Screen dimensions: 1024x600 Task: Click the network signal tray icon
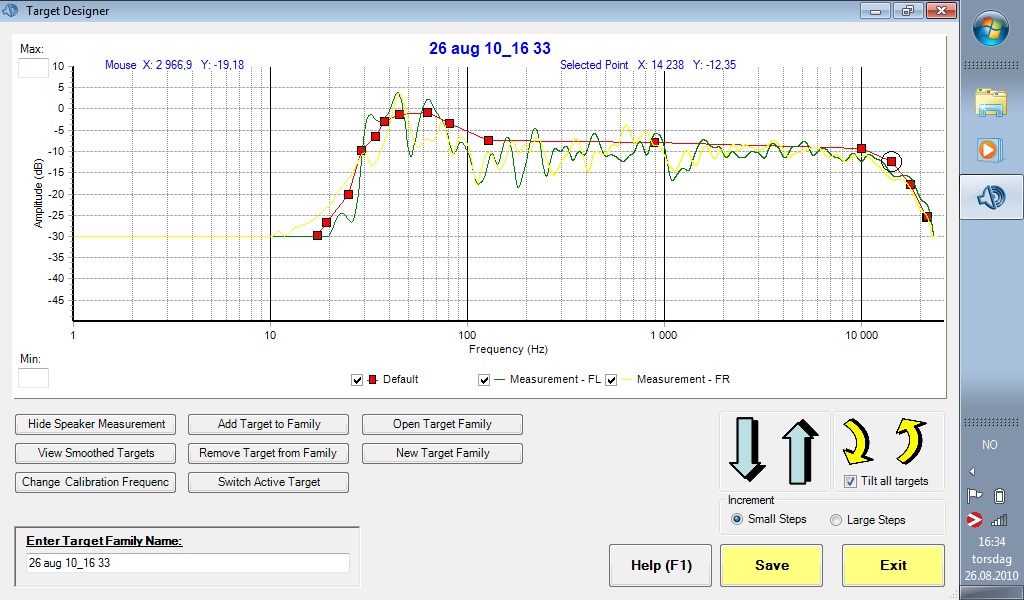(999, 519)
